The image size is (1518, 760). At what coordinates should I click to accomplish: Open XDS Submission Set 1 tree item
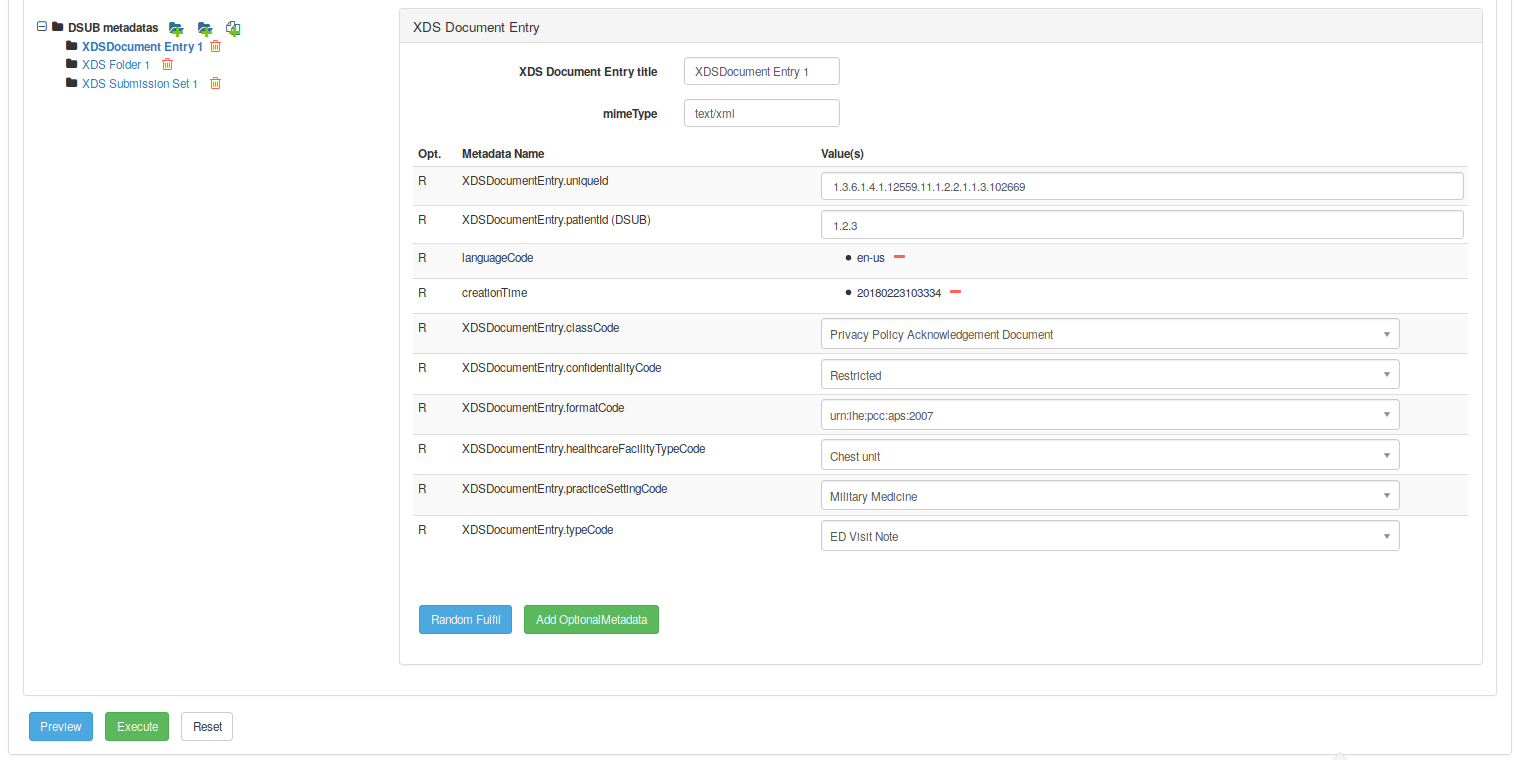(139, 84)
